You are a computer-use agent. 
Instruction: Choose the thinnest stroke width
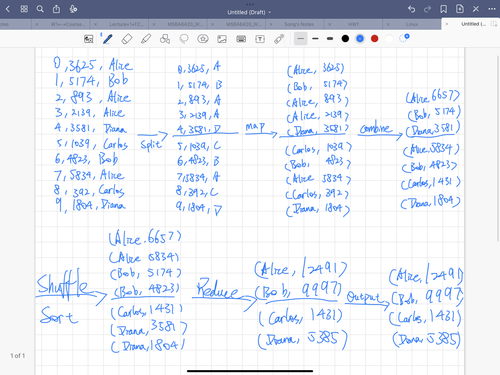pos(300,39)
